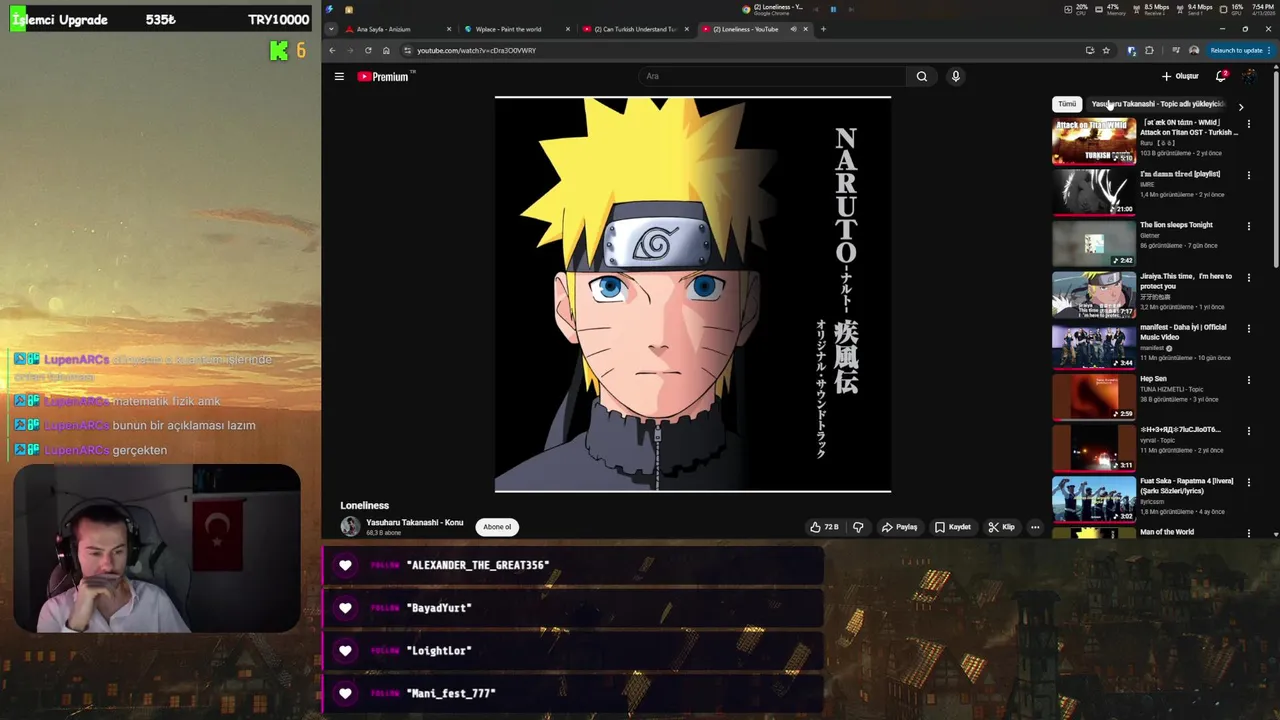Close the Loneliness - YouTube tab

[x=805, y=29]
